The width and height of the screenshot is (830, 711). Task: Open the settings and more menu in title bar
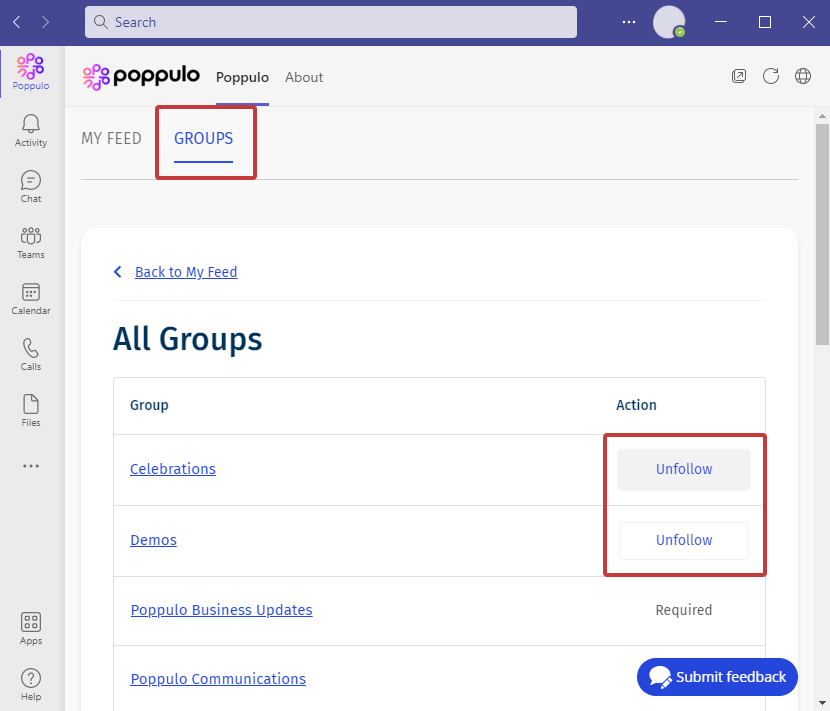629,22
